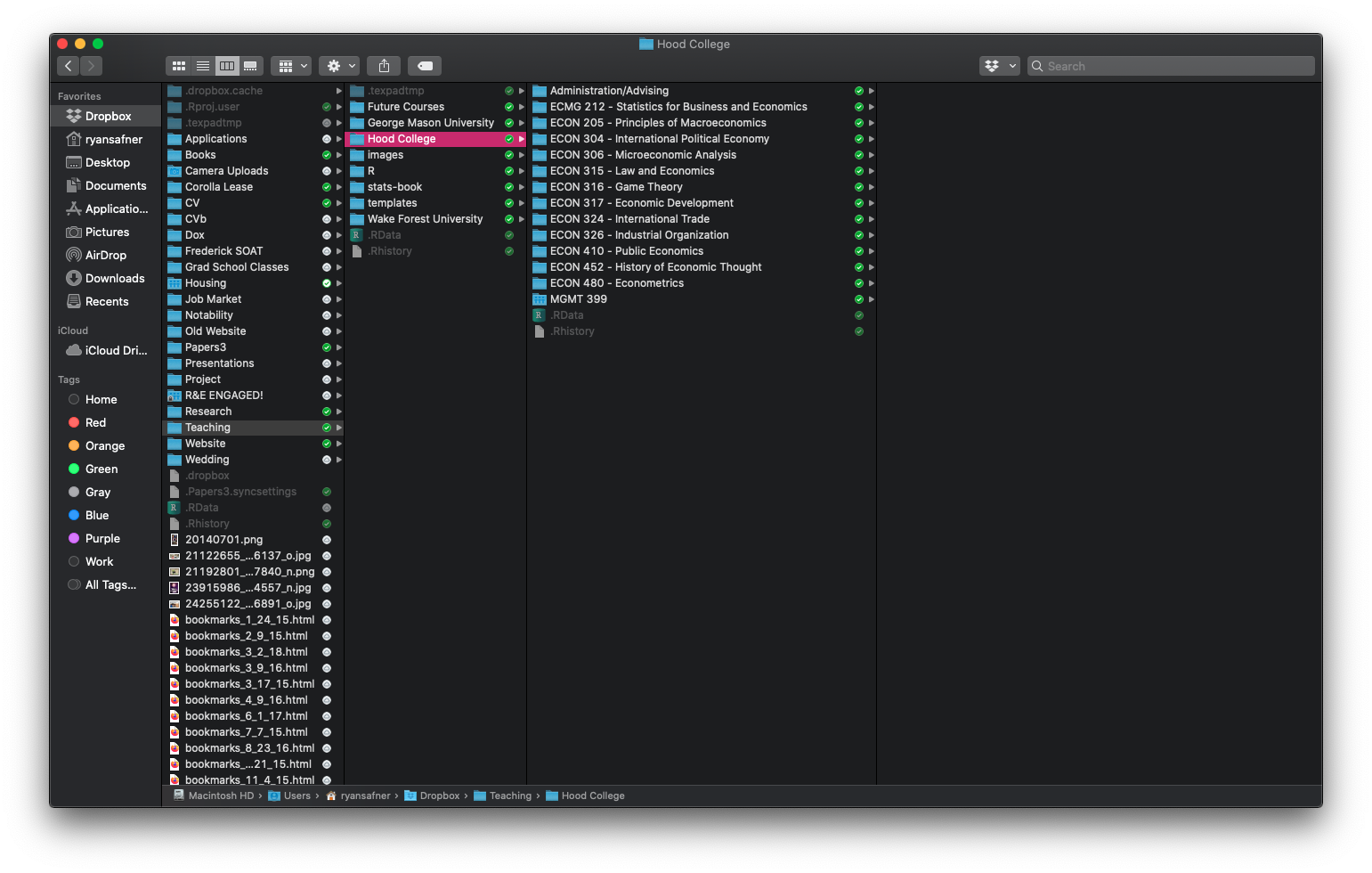Open the Group By arrangement dropdown
This screenshot has height=873, width=1372.
click(291, 66)
